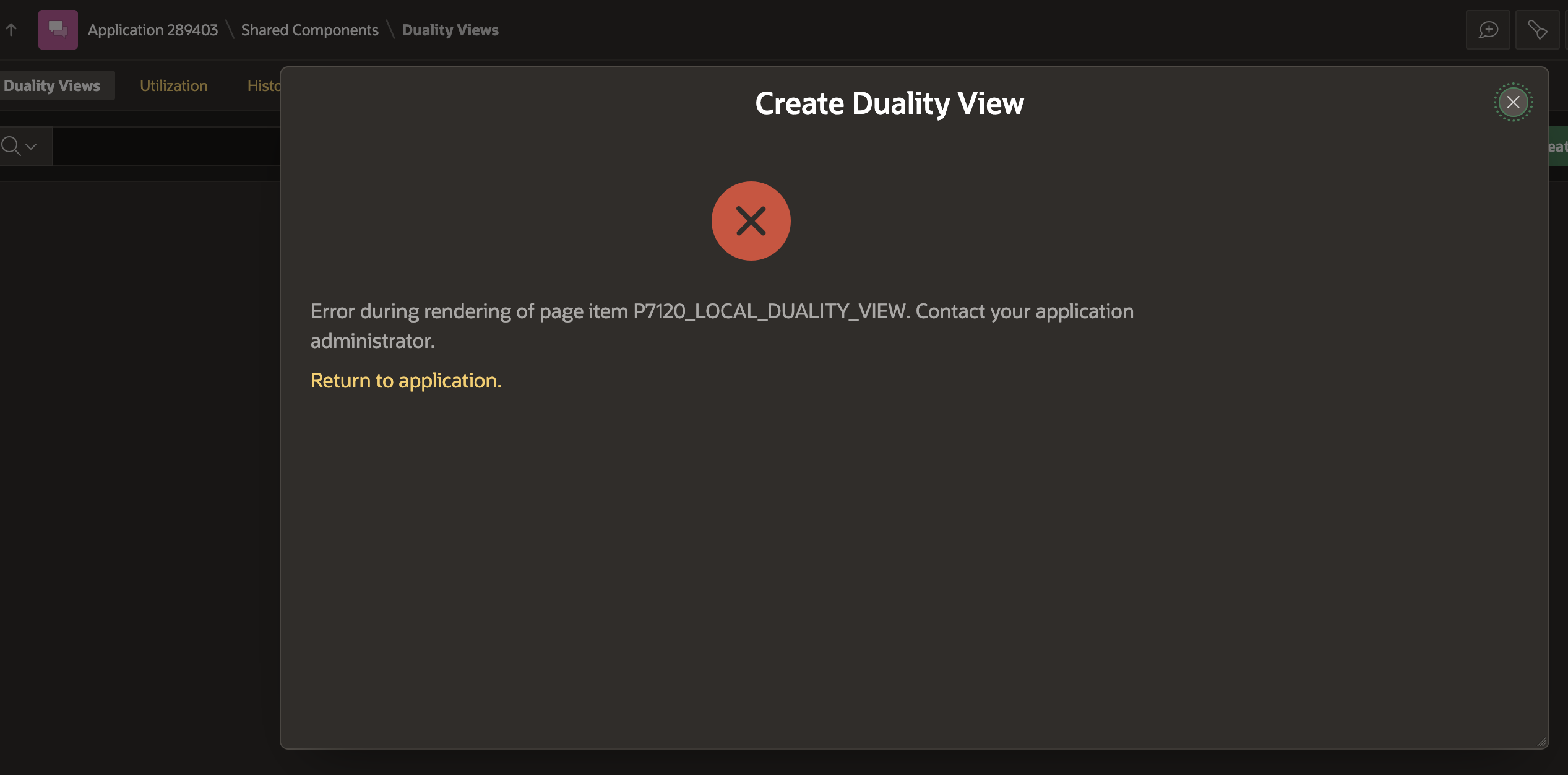Click the Return to application link
1568x775 pixels.
click(406, 380)
